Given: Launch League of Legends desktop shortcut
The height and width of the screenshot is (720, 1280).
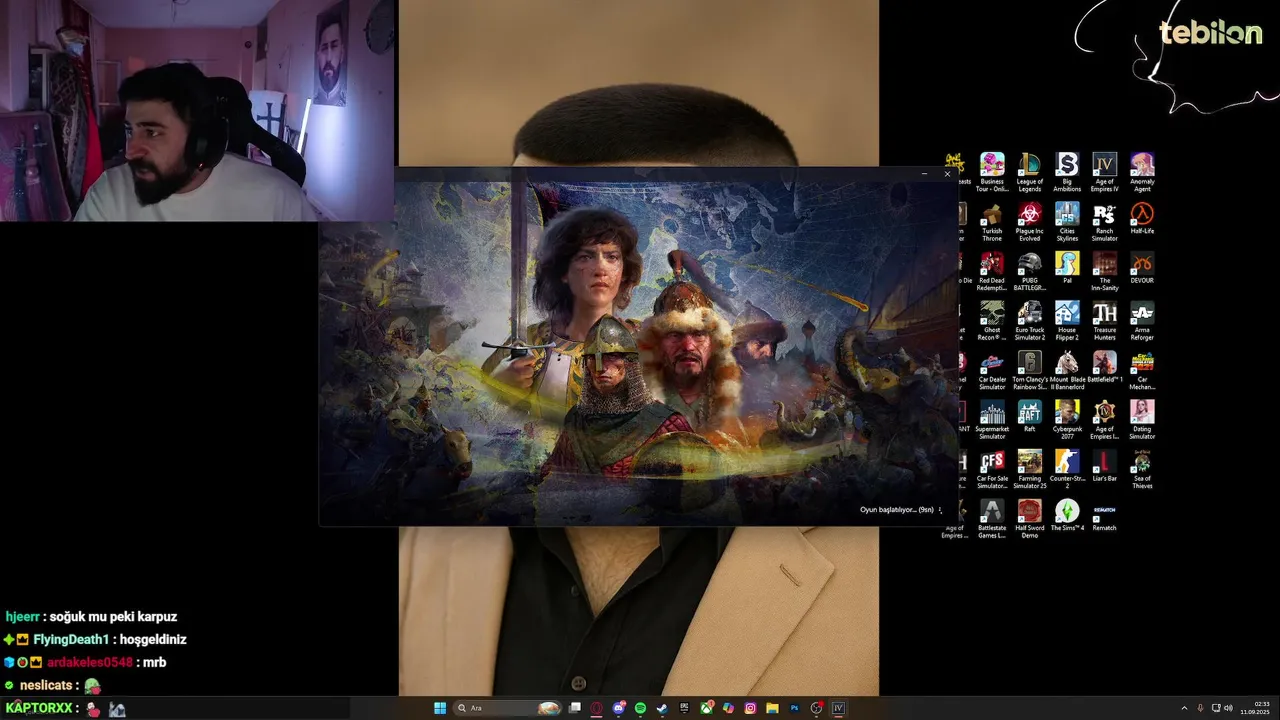Looking at the screenshot, I should tap(1029, 172).
